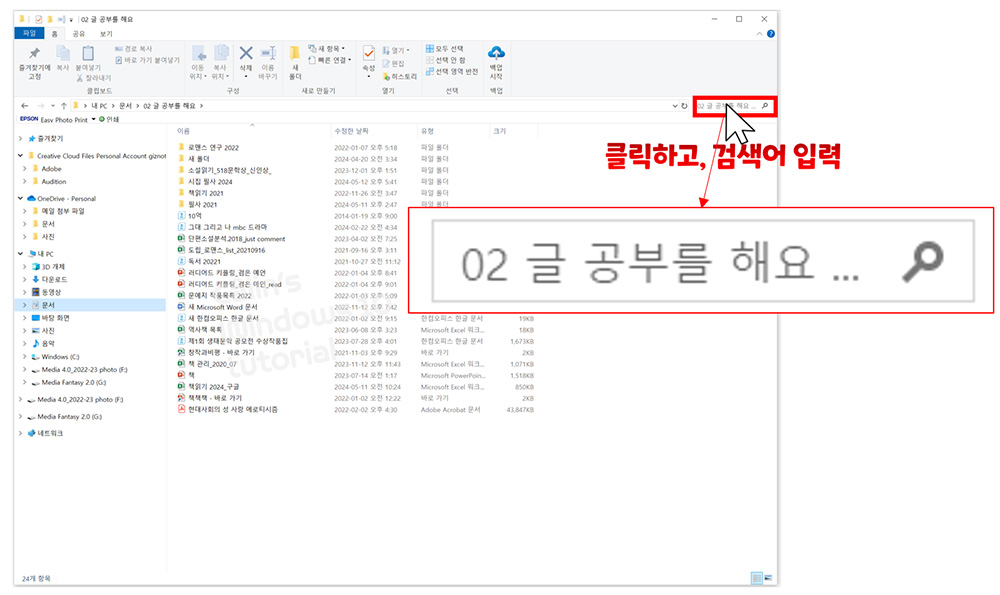
Task: Click the back arrow navigation button
Action: [x=24, y=106]
